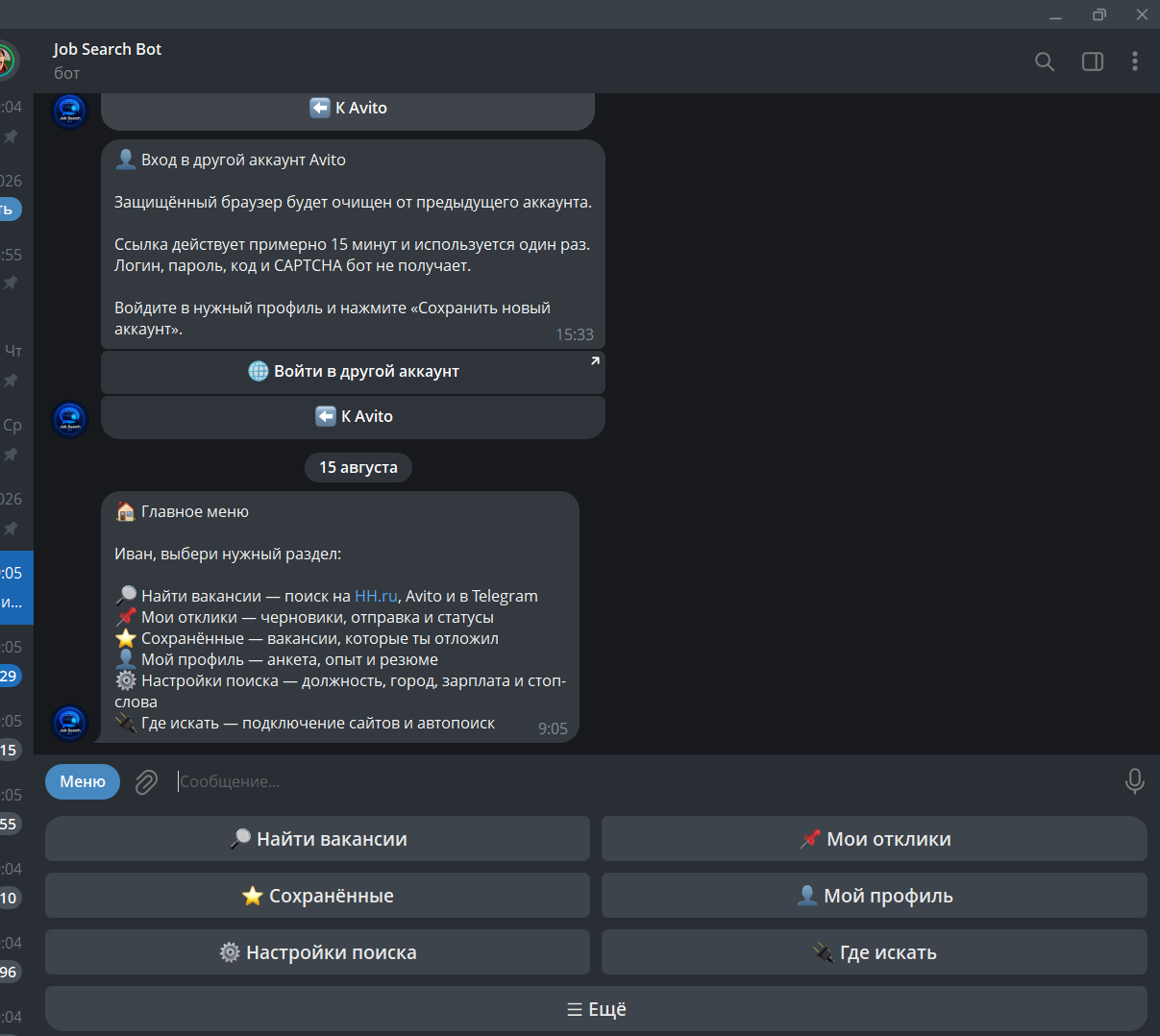Open search in chat with magnifier icon

point(1045,62)
